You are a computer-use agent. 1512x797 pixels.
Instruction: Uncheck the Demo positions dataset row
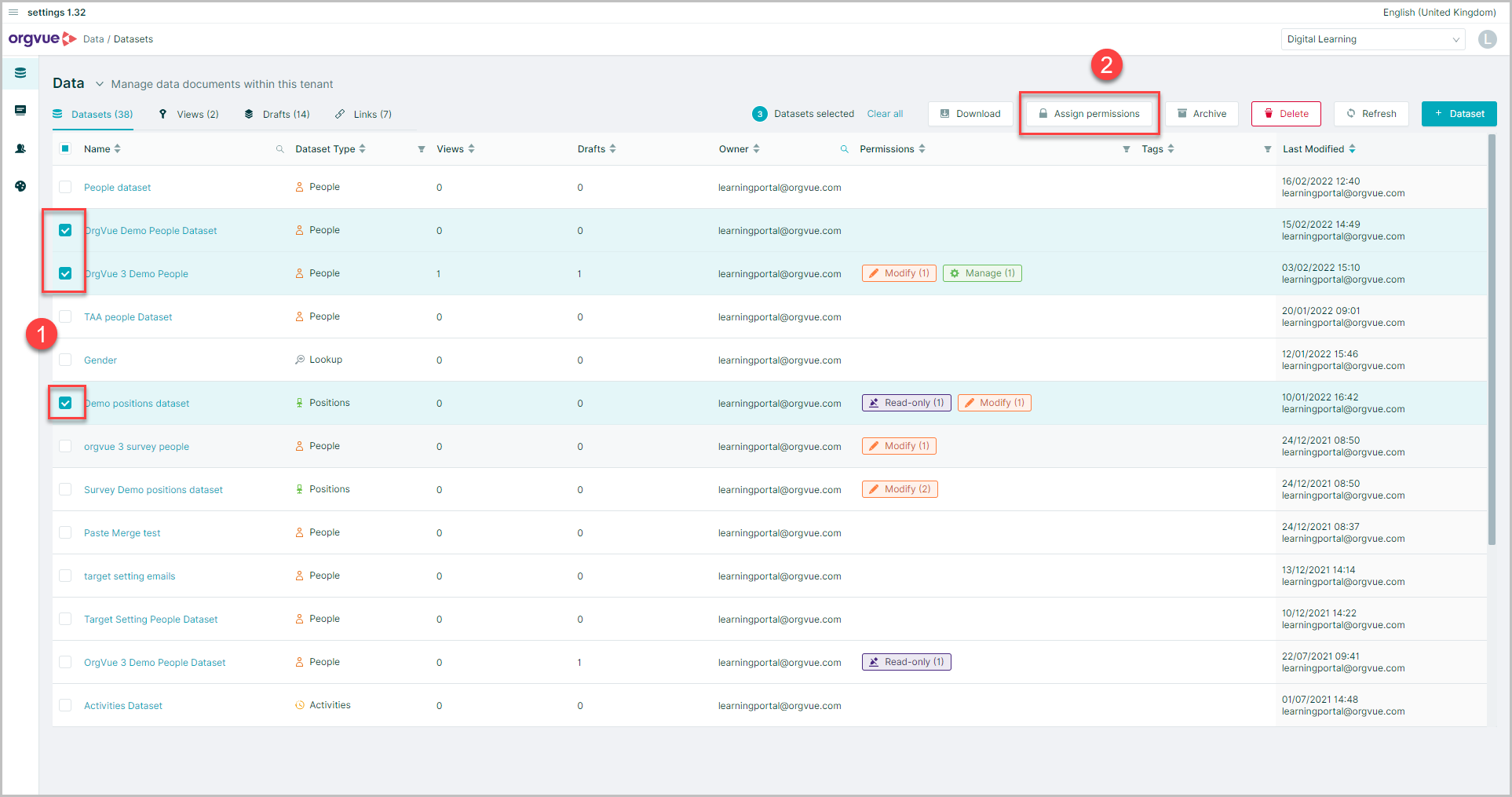point(65,403)
